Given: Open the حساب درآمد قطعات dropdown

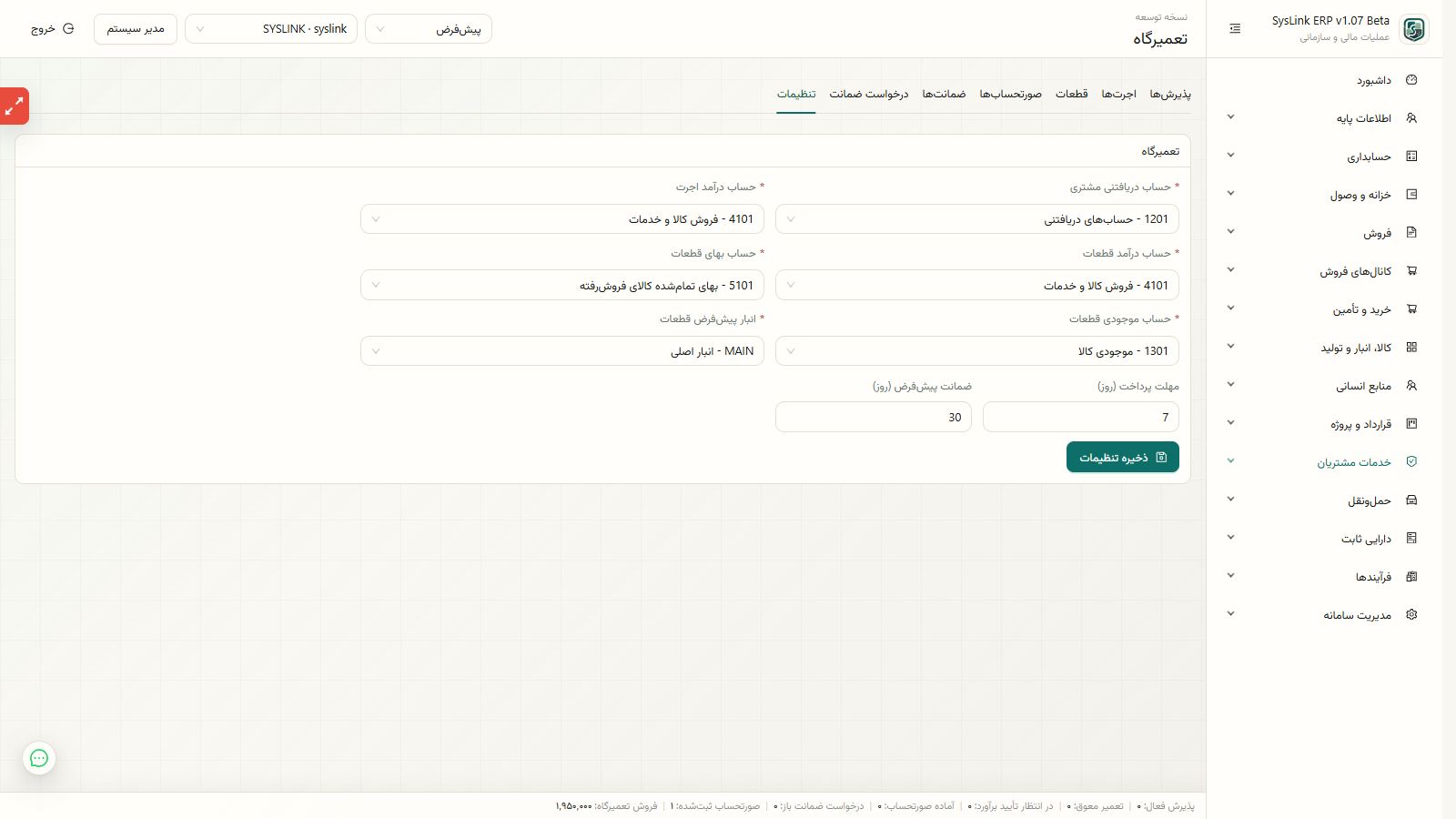Looking at the screenshot, I should [x=977, y=286].
